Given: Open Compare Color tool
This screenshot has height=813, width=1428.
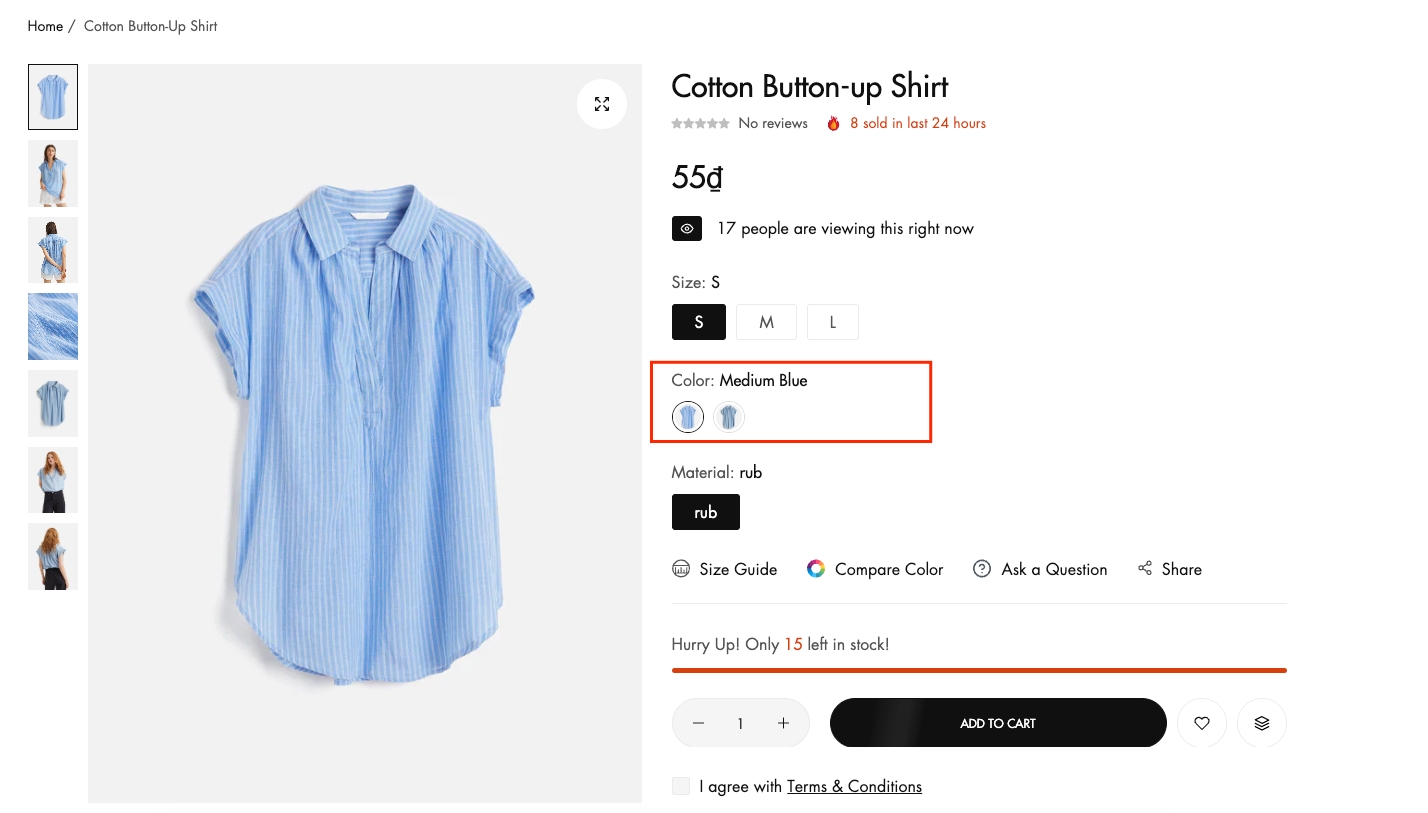Looking at the screenshot, I should pos(875,569).
